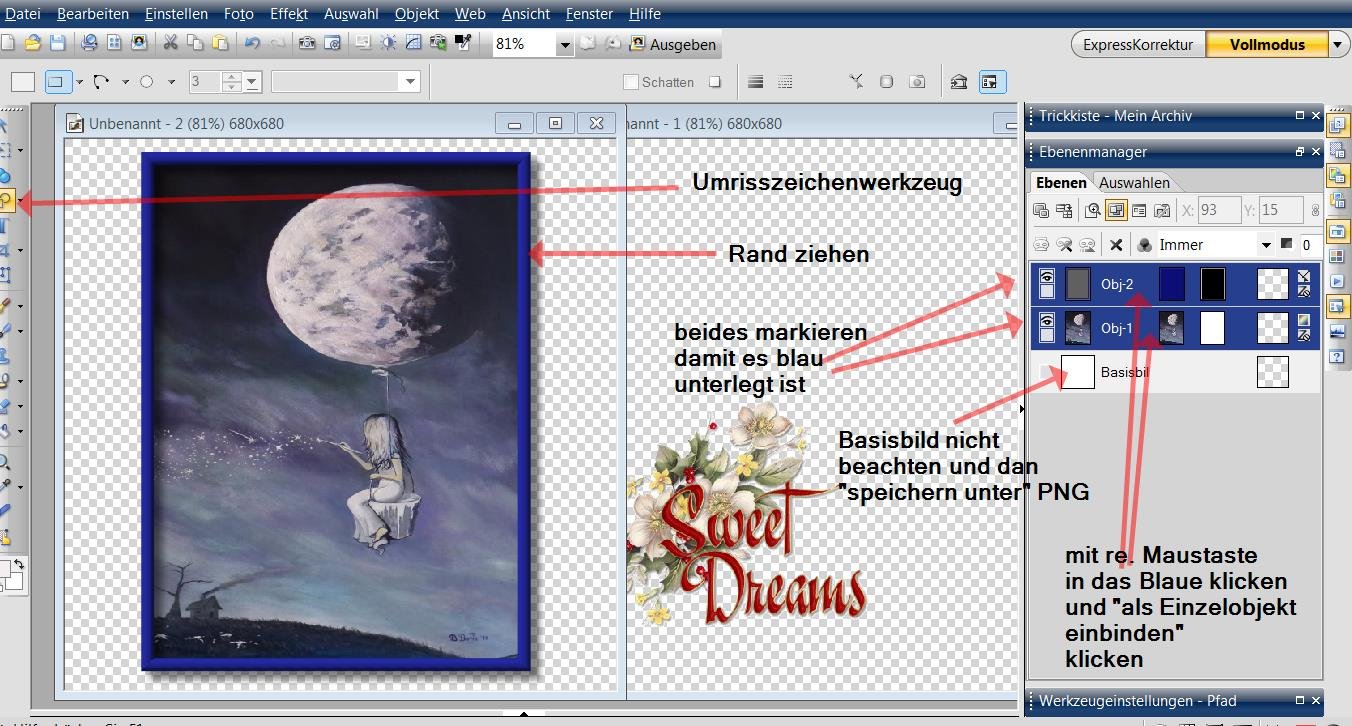
Task: Click the undo arrow icon
Action: tap(252, 44)
